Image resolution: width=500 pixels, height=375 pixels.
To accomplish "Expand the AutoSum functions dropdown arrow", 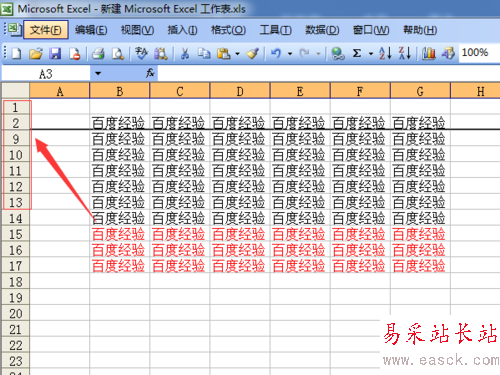I will tap(371, 54).
